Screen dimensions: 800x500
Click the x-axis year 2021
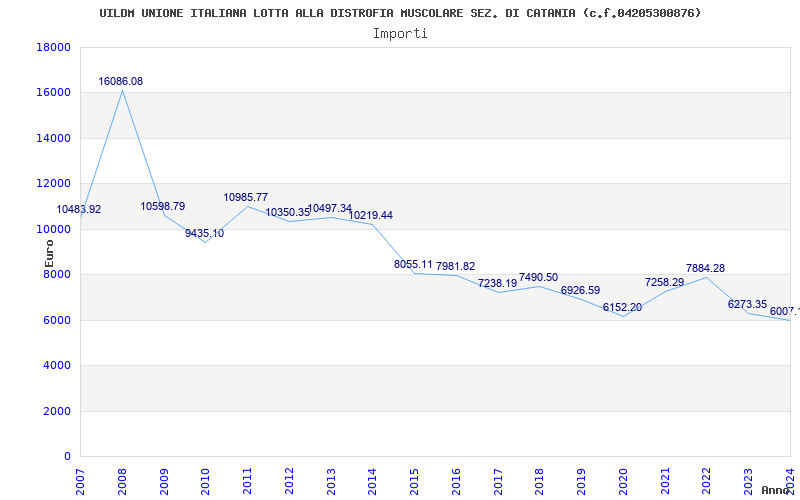[665, 481]
